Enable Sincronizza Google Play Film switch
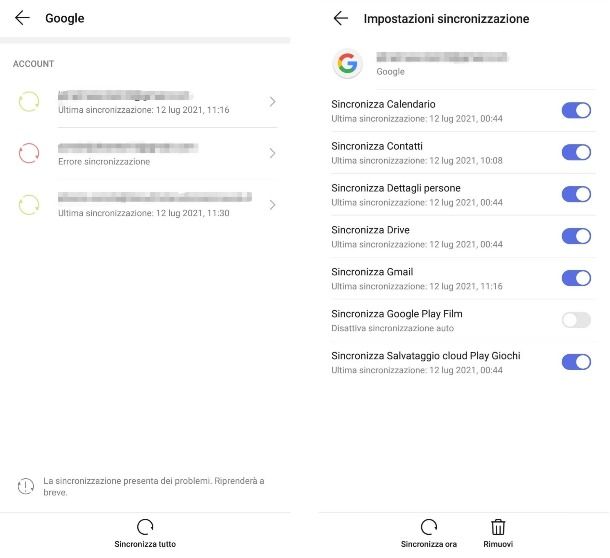Screen dimensions: 610x558 click(576, 320)
